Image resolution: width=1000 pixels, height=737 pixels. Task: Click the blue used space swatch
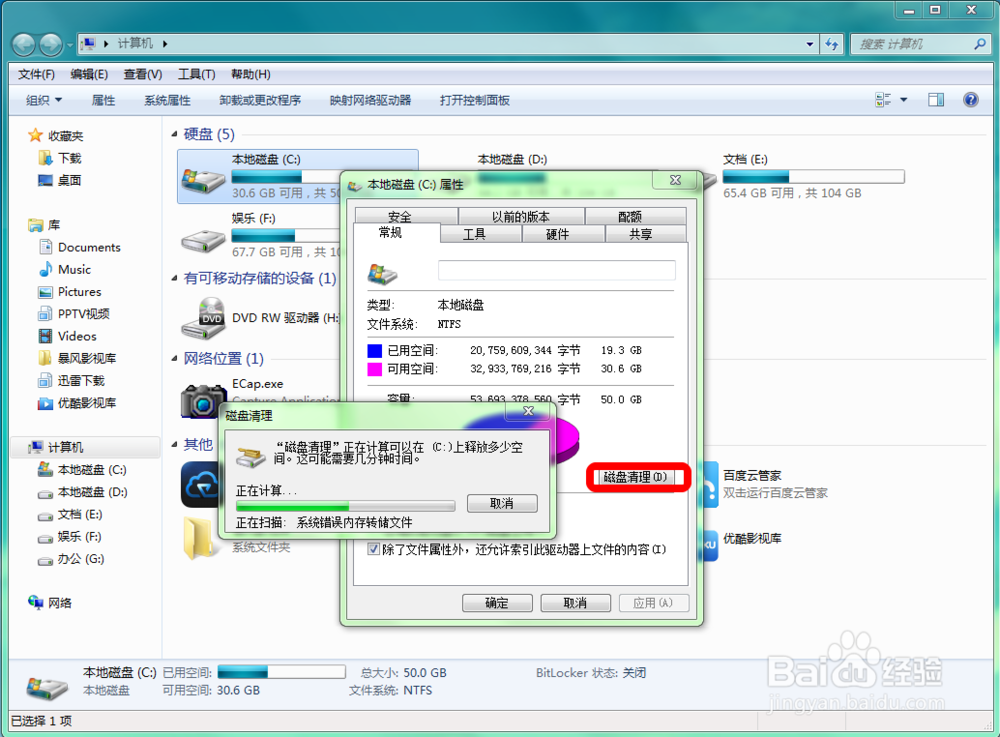pos(374,350)
